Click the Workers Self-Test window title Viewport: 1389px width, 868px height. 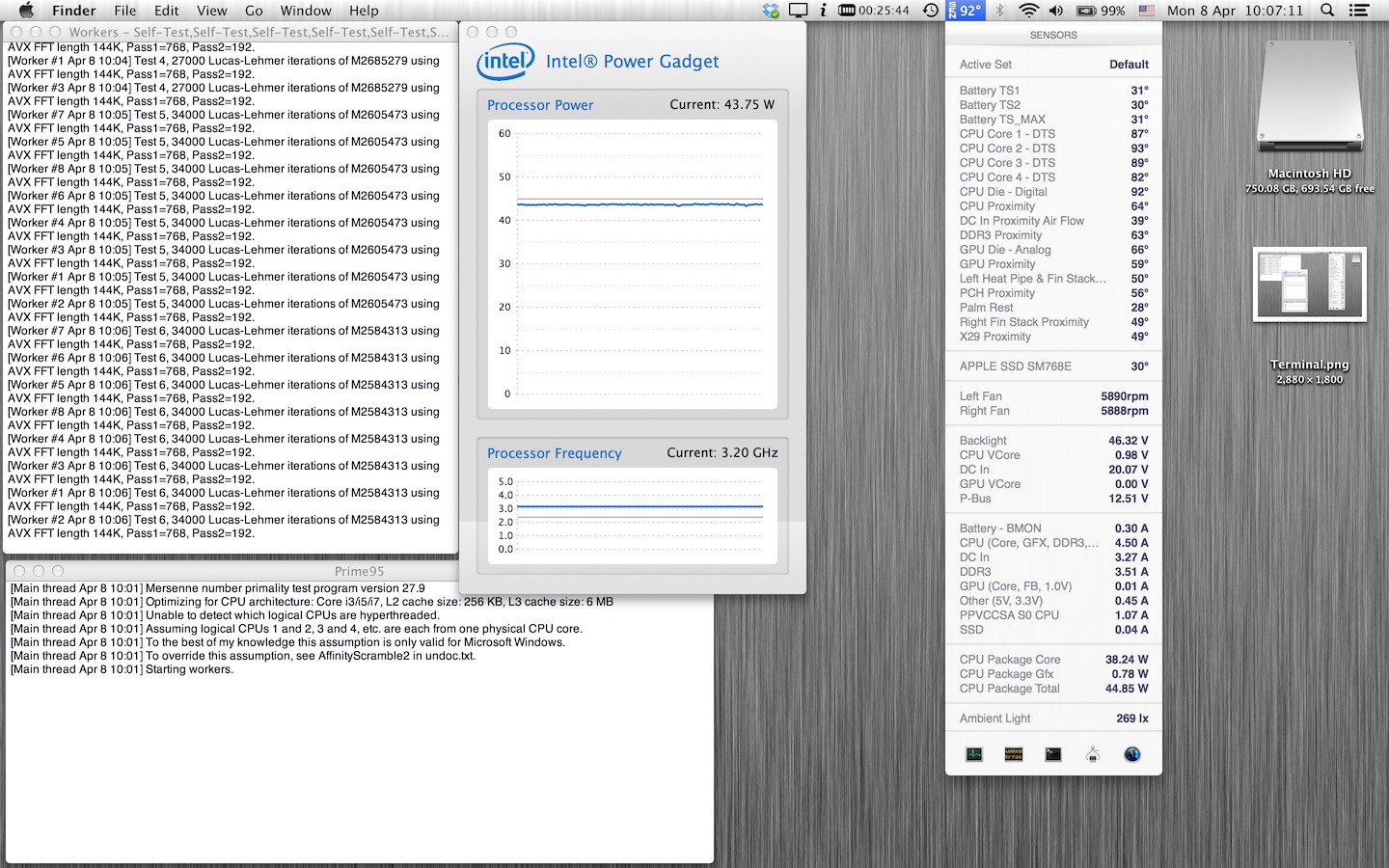[x=259, y=32]
